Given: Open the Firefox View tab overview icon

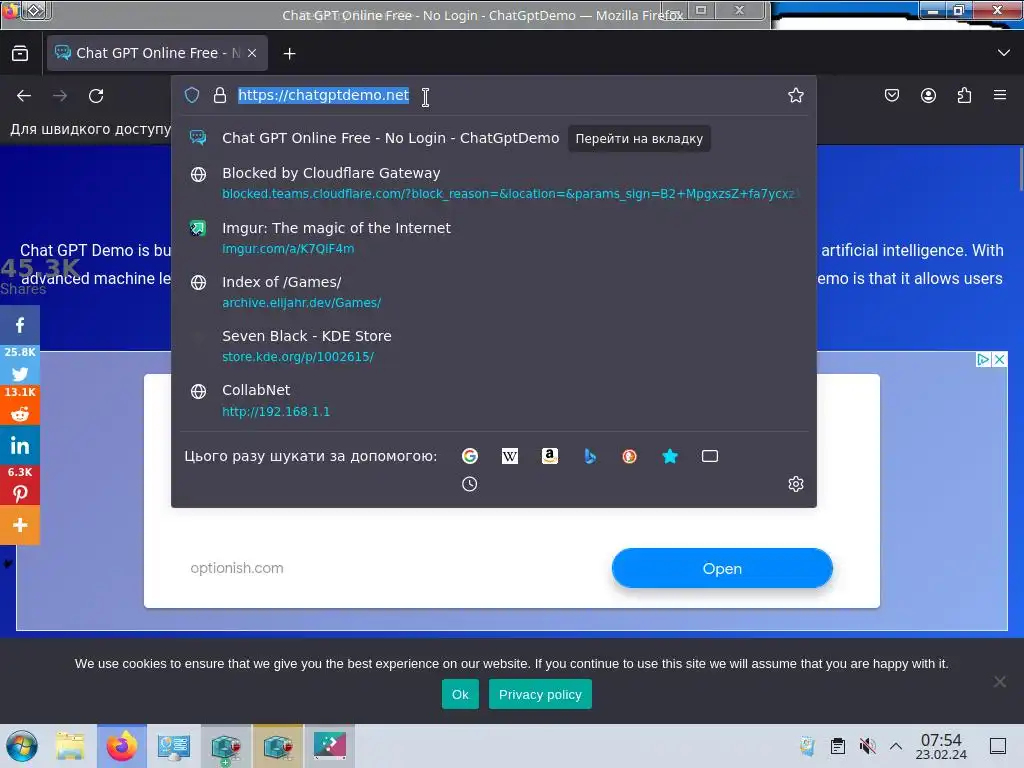Looking at the screenshot, I should click(x=20, y=53).
